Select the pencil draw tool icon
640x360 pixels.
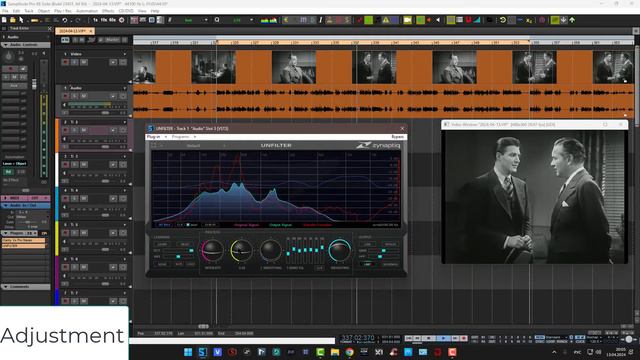coord(170,20)
